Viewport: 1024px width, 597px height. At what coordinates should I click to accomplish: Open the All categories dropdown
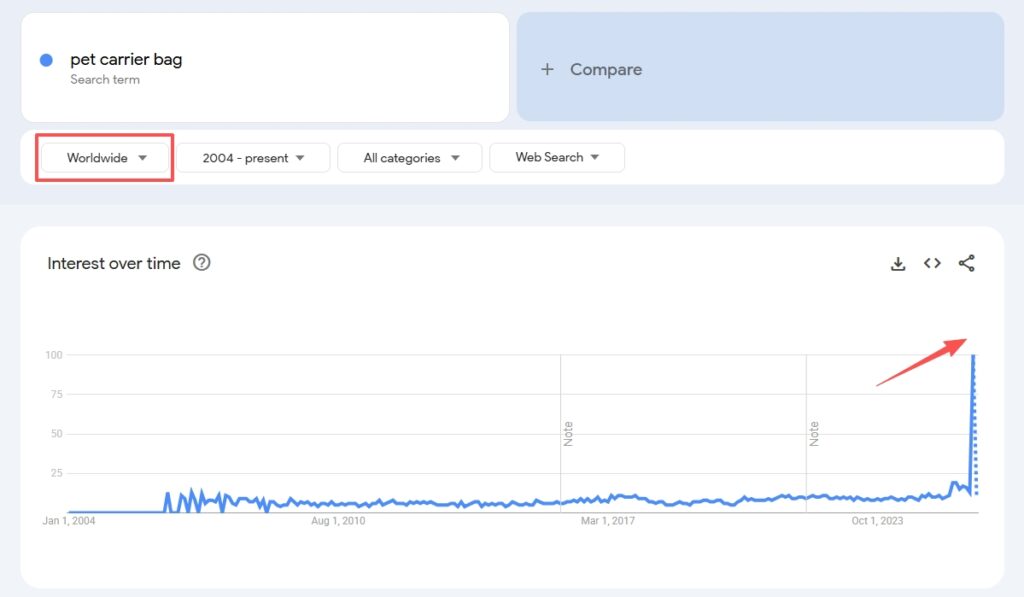[410, 158]
